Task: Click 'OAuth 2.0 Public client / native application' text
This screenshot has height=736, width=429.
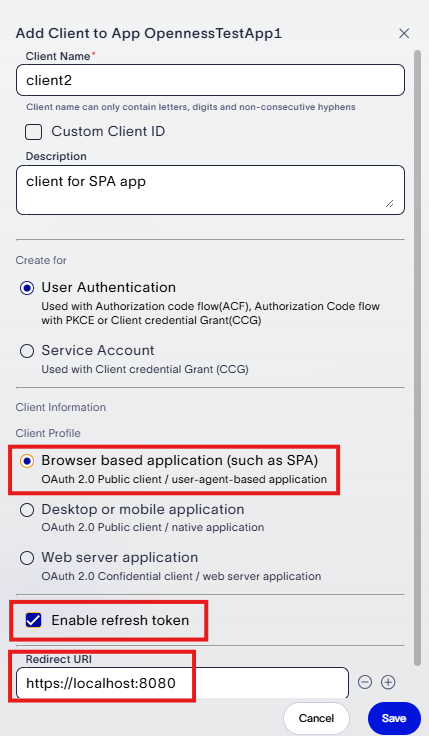Action: tap(153, 527)
